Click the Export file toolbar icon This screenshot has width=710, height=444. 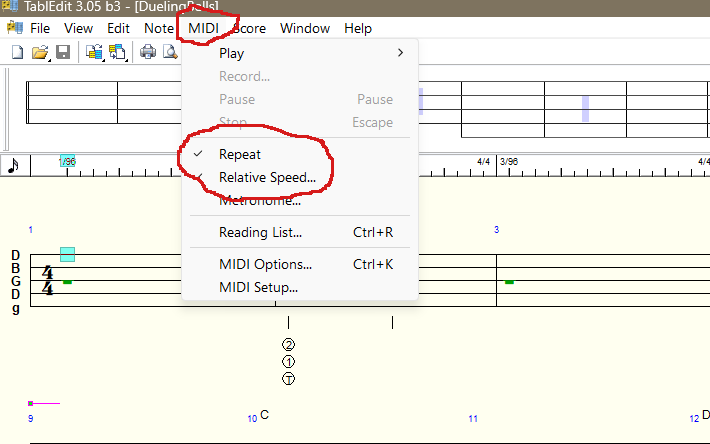click(x=116, y=53)
